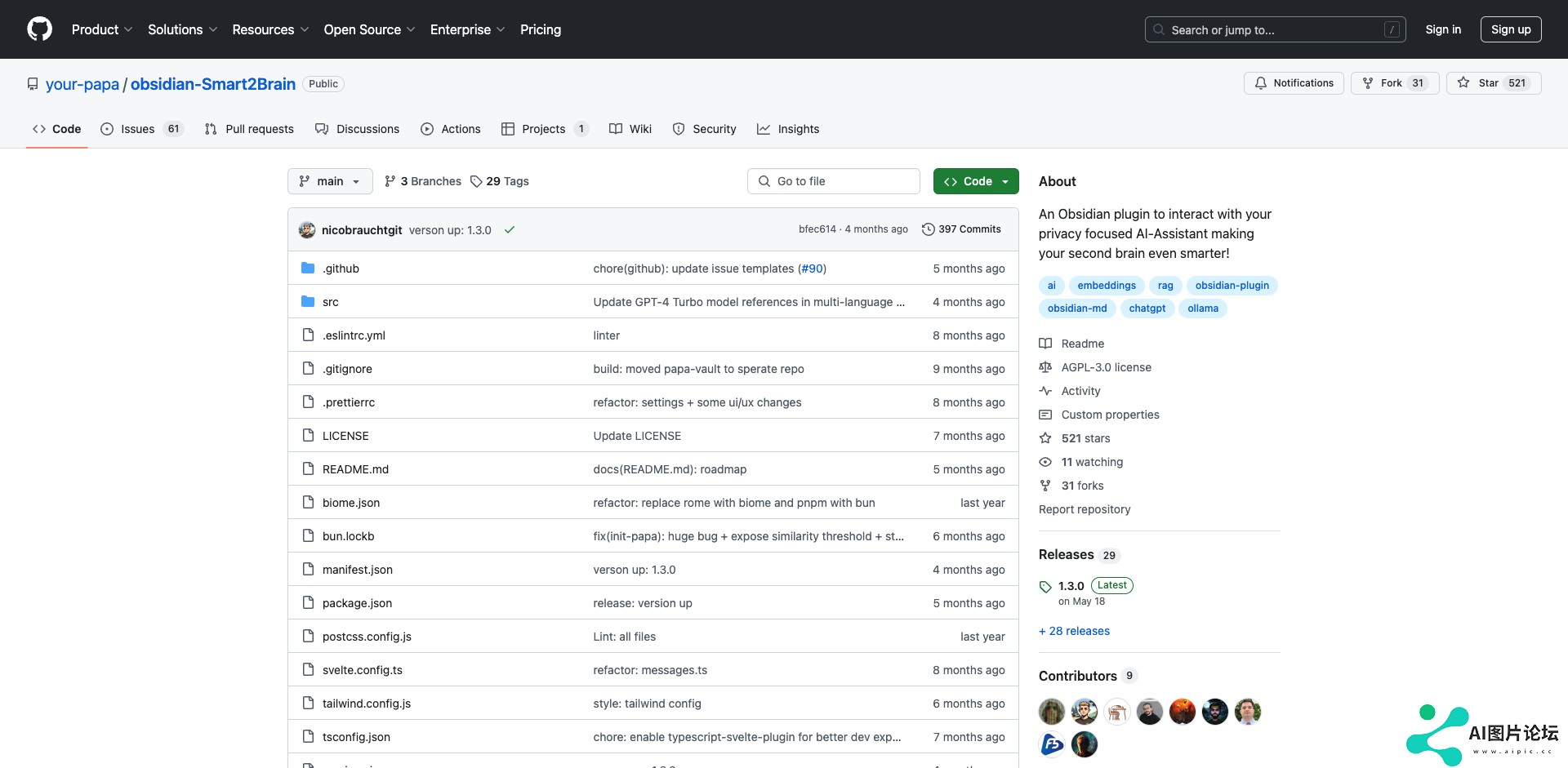Viewport: 1568px width, 768px height.
Task: Switch to the Projects tab
Action: click(x=545, y=129)
